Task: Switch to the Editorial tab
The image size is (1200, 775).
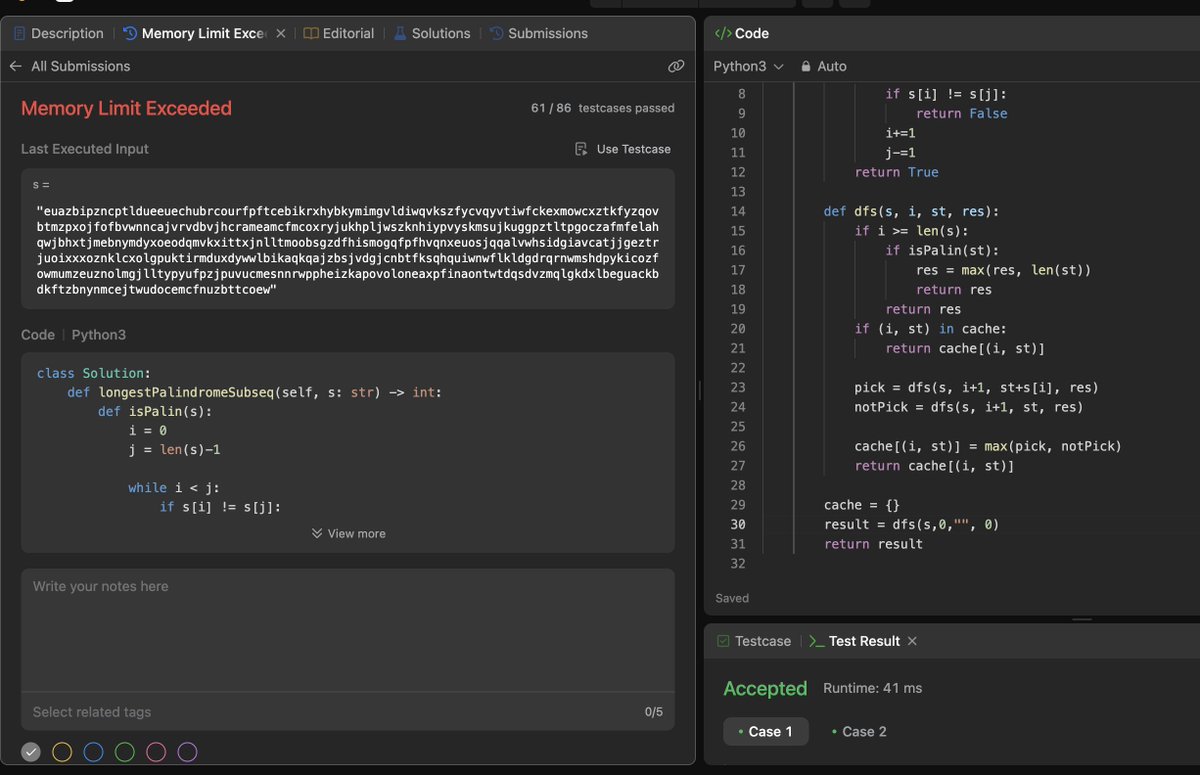Action: point(339,33)
